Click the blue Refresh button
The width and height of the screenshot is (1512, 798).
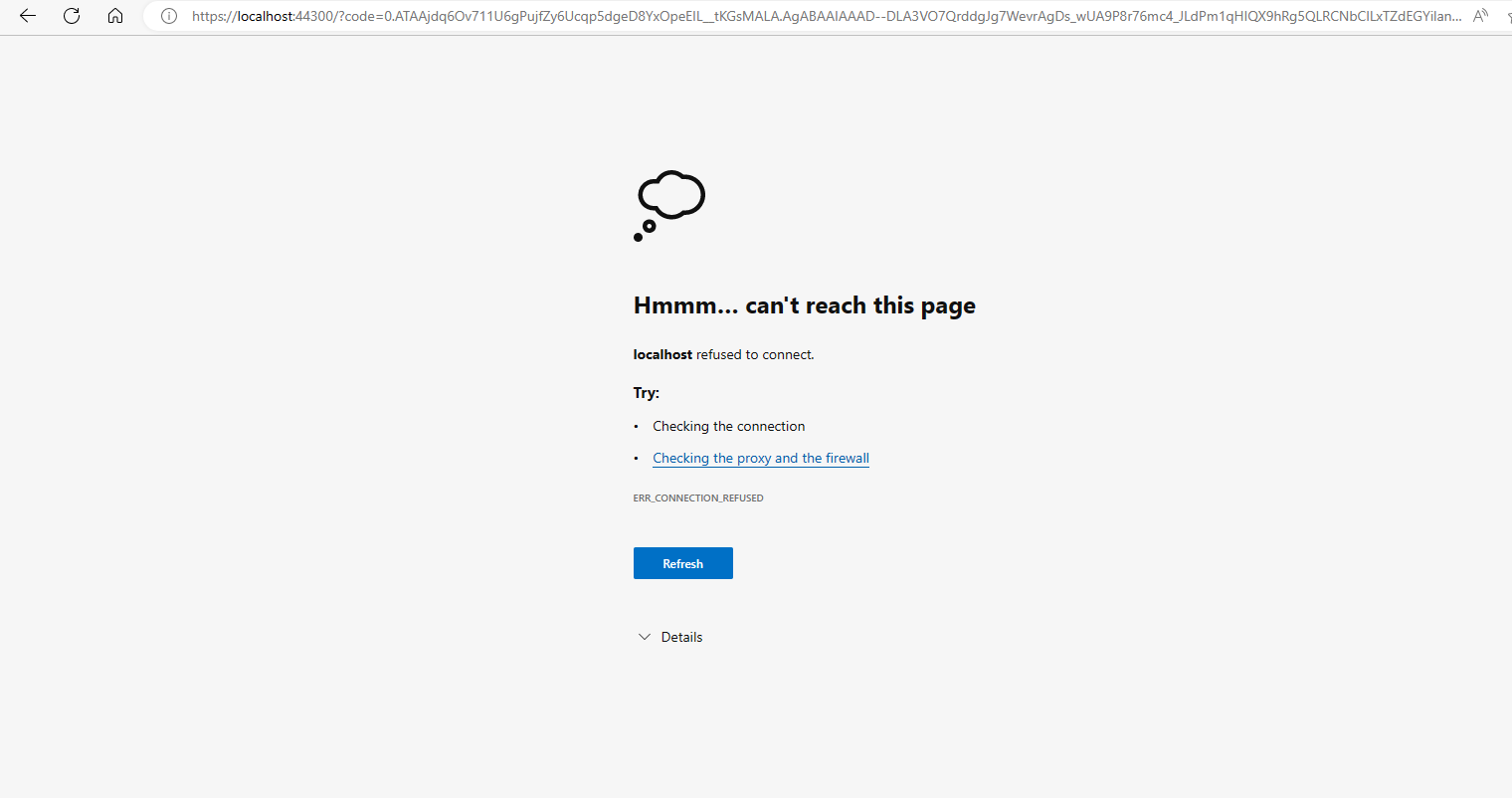(x=683, y=563)
